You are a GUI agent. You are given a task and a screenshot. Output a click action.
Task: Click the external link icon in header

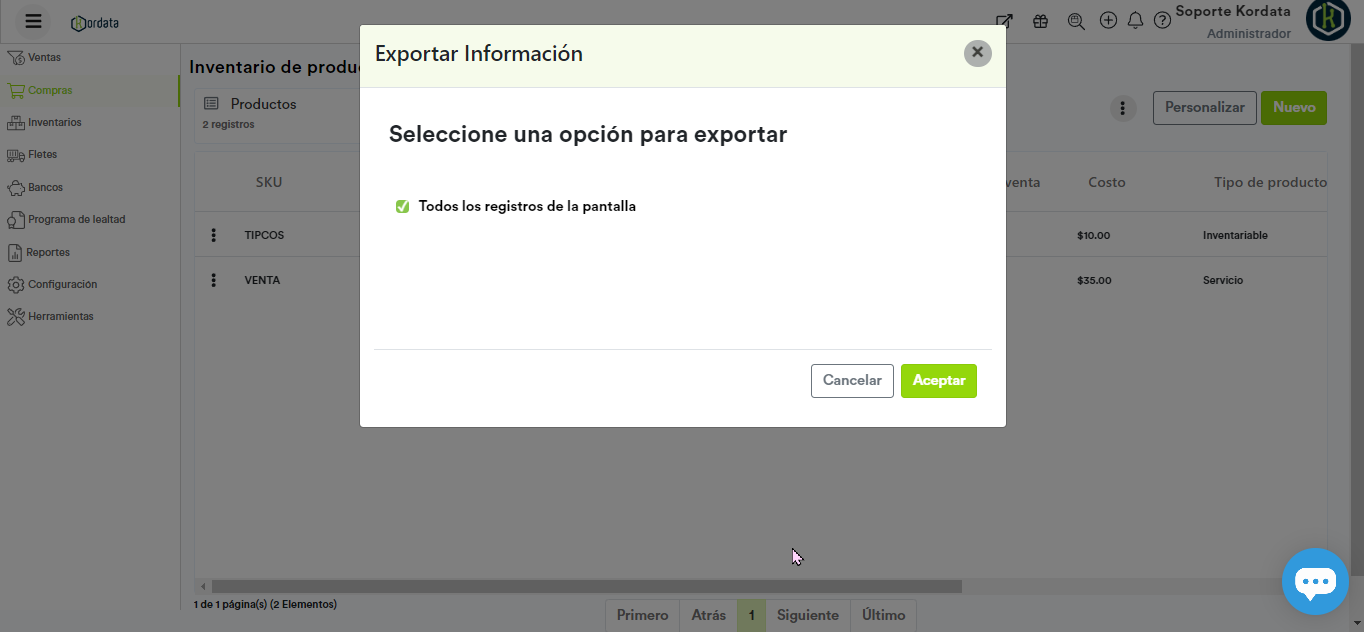(1004, 21)
